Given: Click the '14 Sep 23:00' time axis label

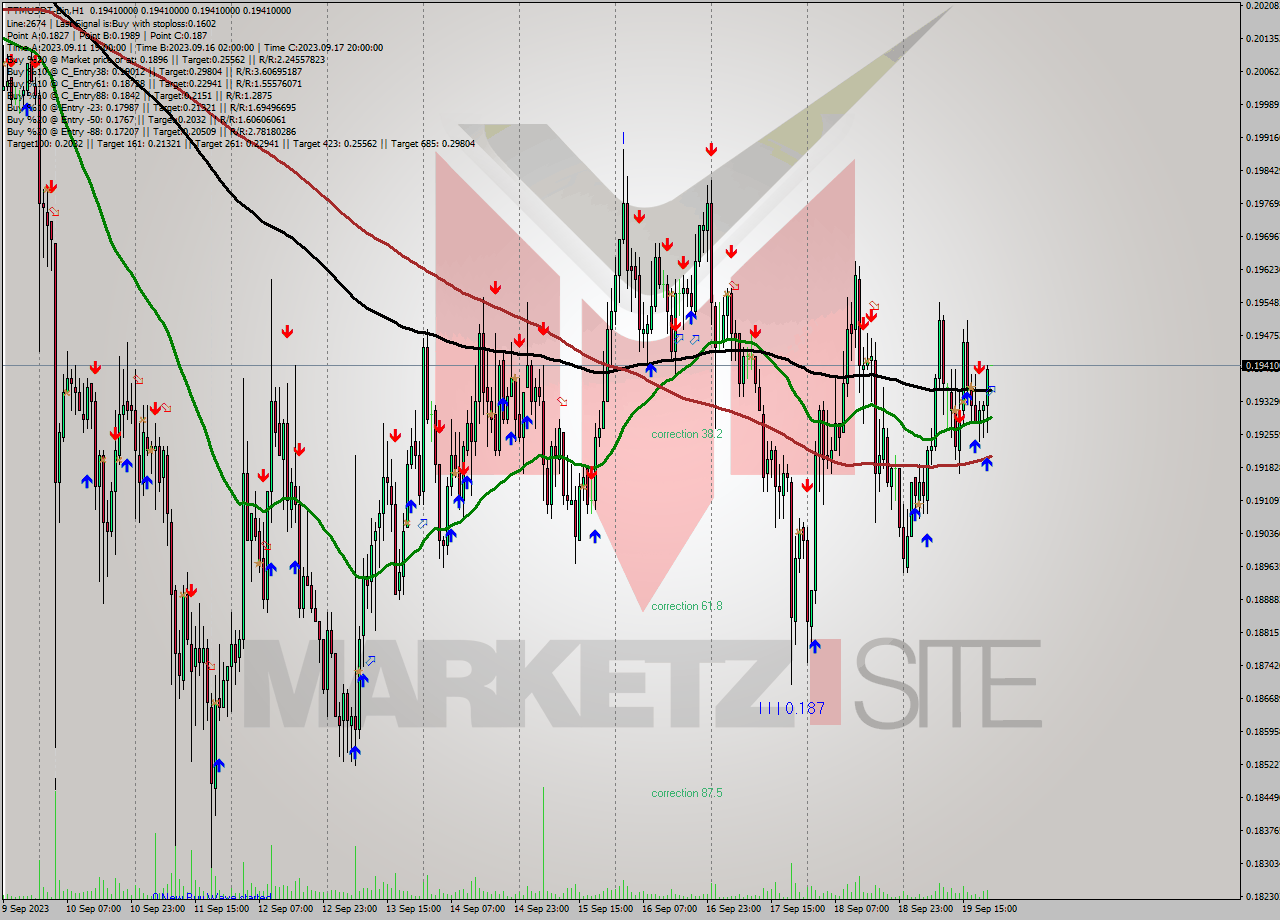Looking at the screenshot, I should [541, 909].
